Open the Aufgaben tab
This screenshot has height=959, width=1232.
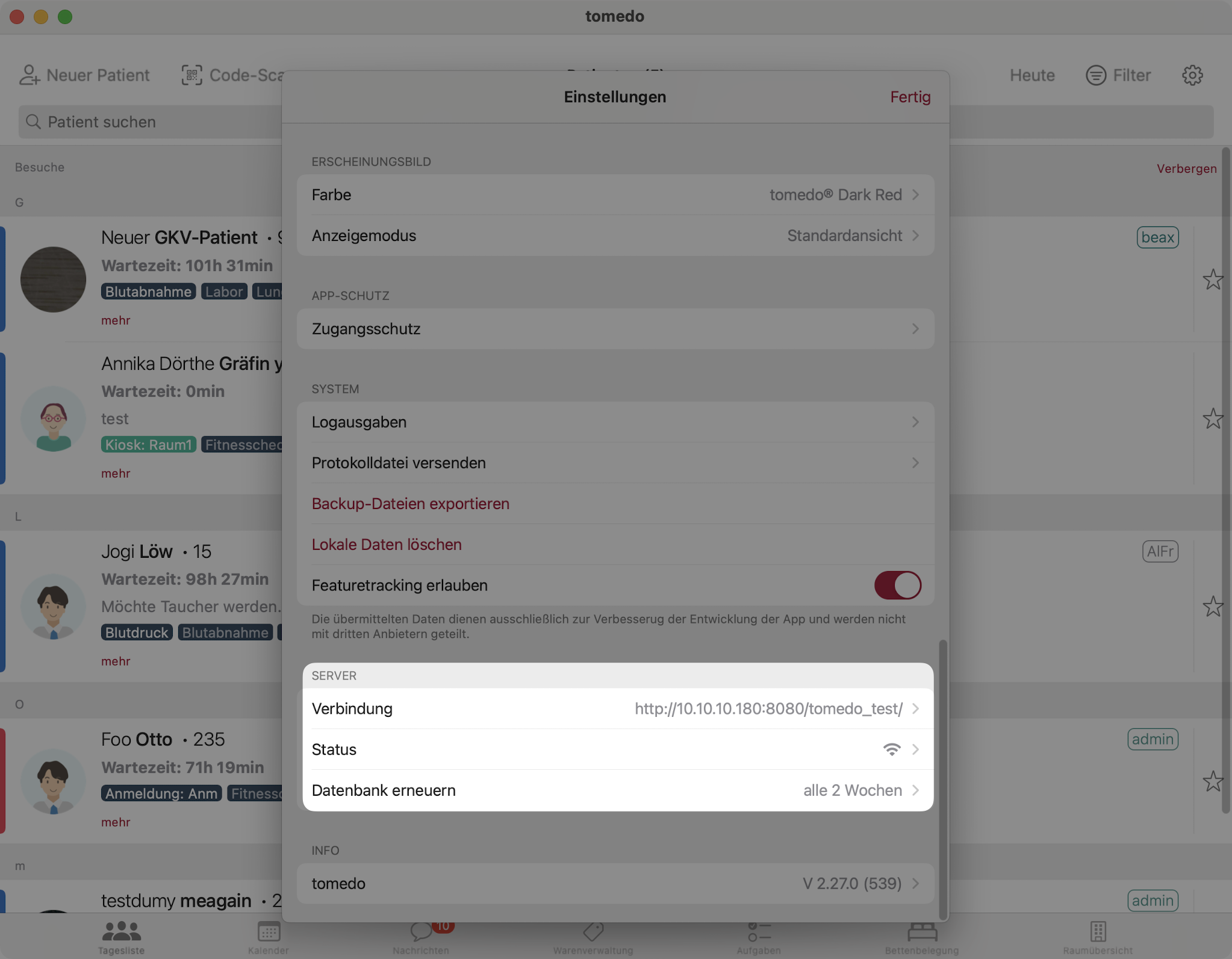pyautogui.click(x=759, y=937)
